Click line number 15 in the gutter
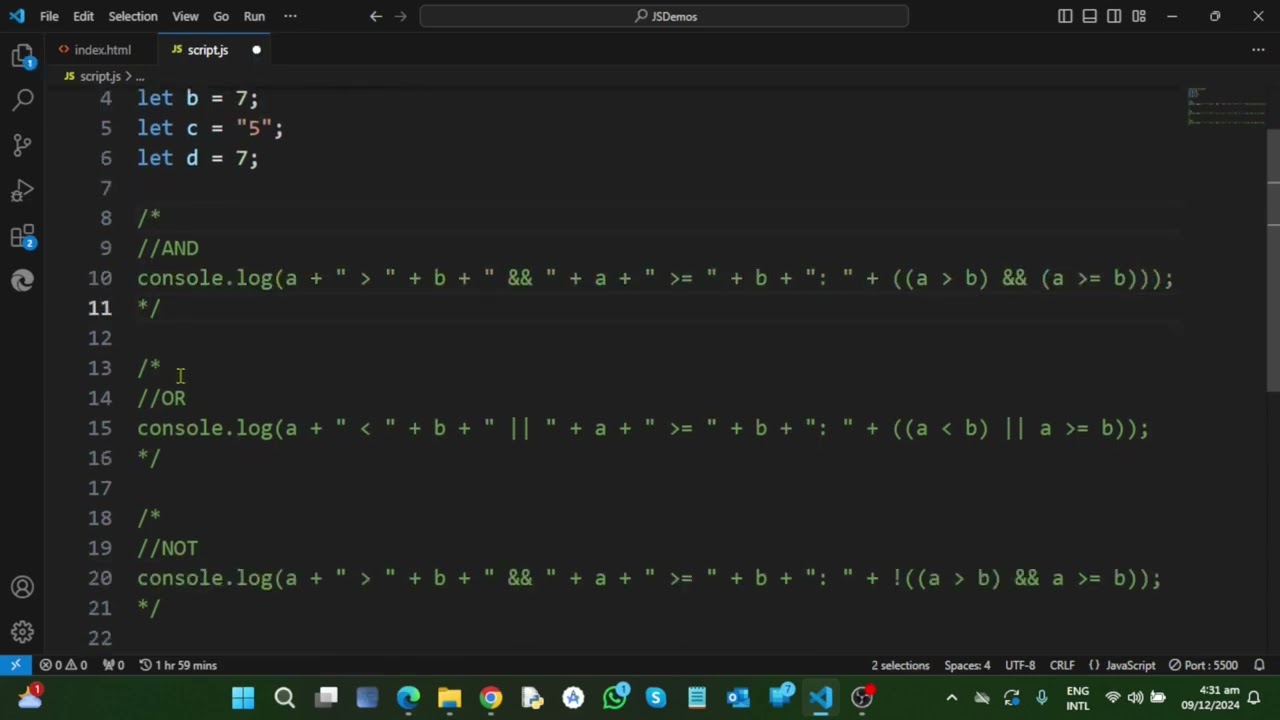This screenshot has height=720, width=1280. (100, 428)
